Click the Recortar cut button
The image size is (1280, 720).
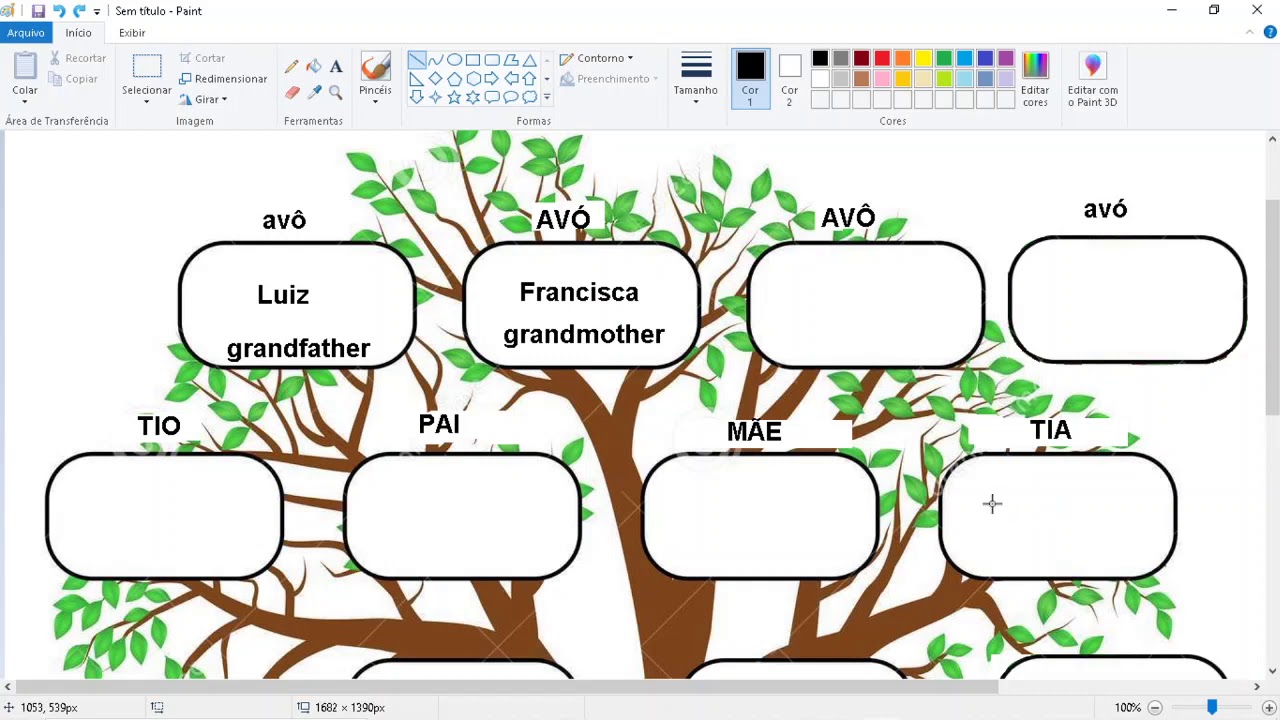[77, 58]
